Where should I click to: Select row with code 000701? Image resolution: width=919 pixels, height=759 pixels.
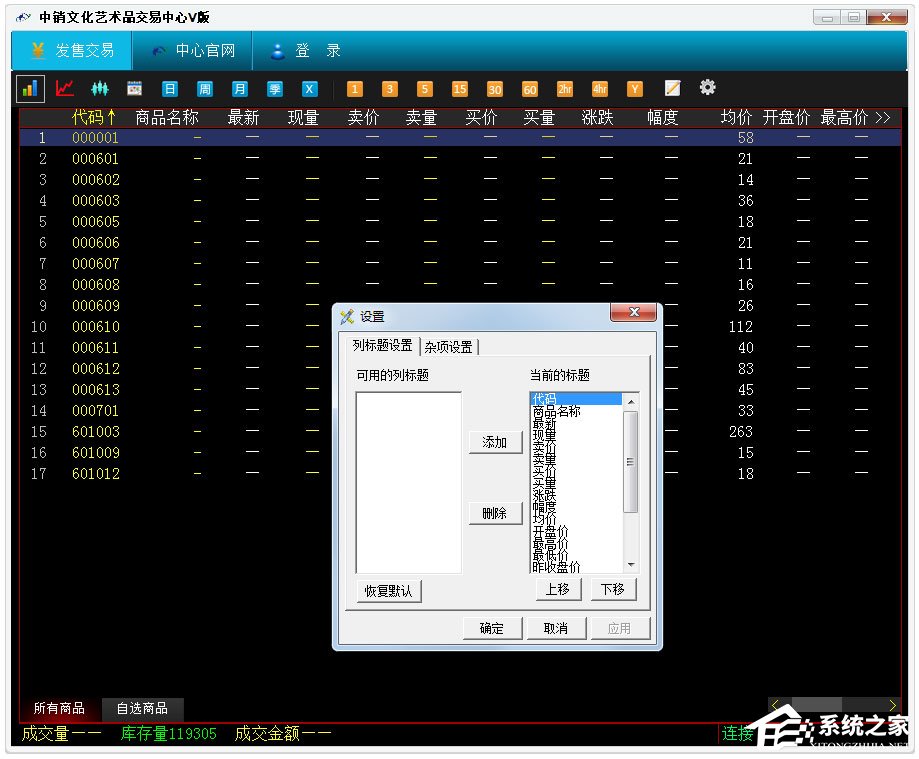click(460, 410)
